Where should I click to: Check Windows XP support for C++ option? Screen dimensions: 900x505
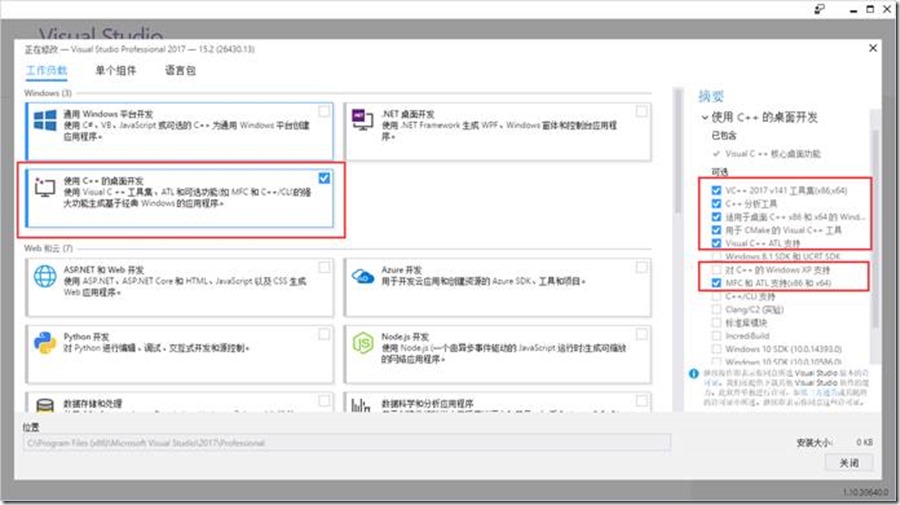[x=716, y=270]
